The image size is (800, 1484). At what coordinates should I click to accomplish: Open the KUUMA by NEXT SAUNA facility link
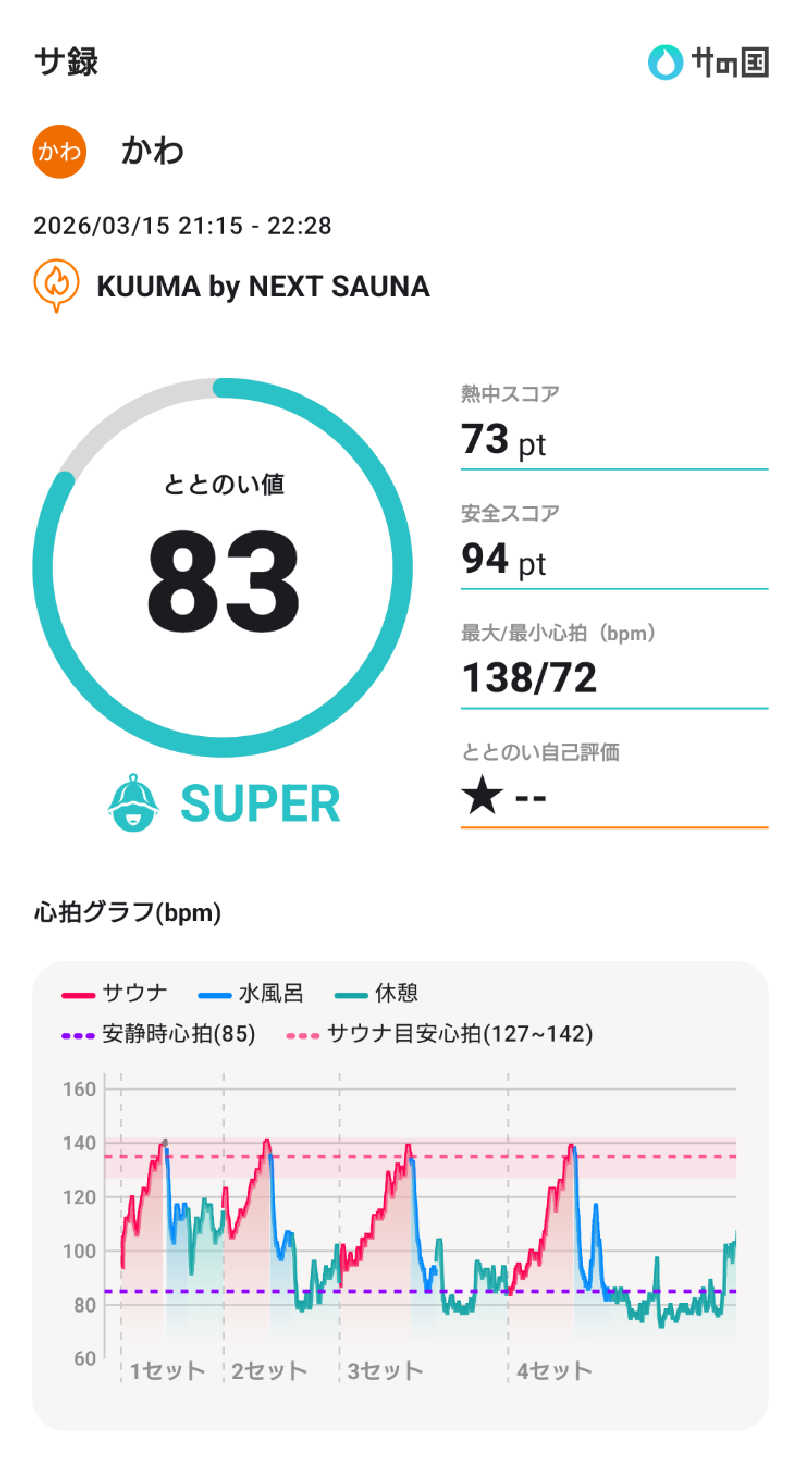[262, 286]
